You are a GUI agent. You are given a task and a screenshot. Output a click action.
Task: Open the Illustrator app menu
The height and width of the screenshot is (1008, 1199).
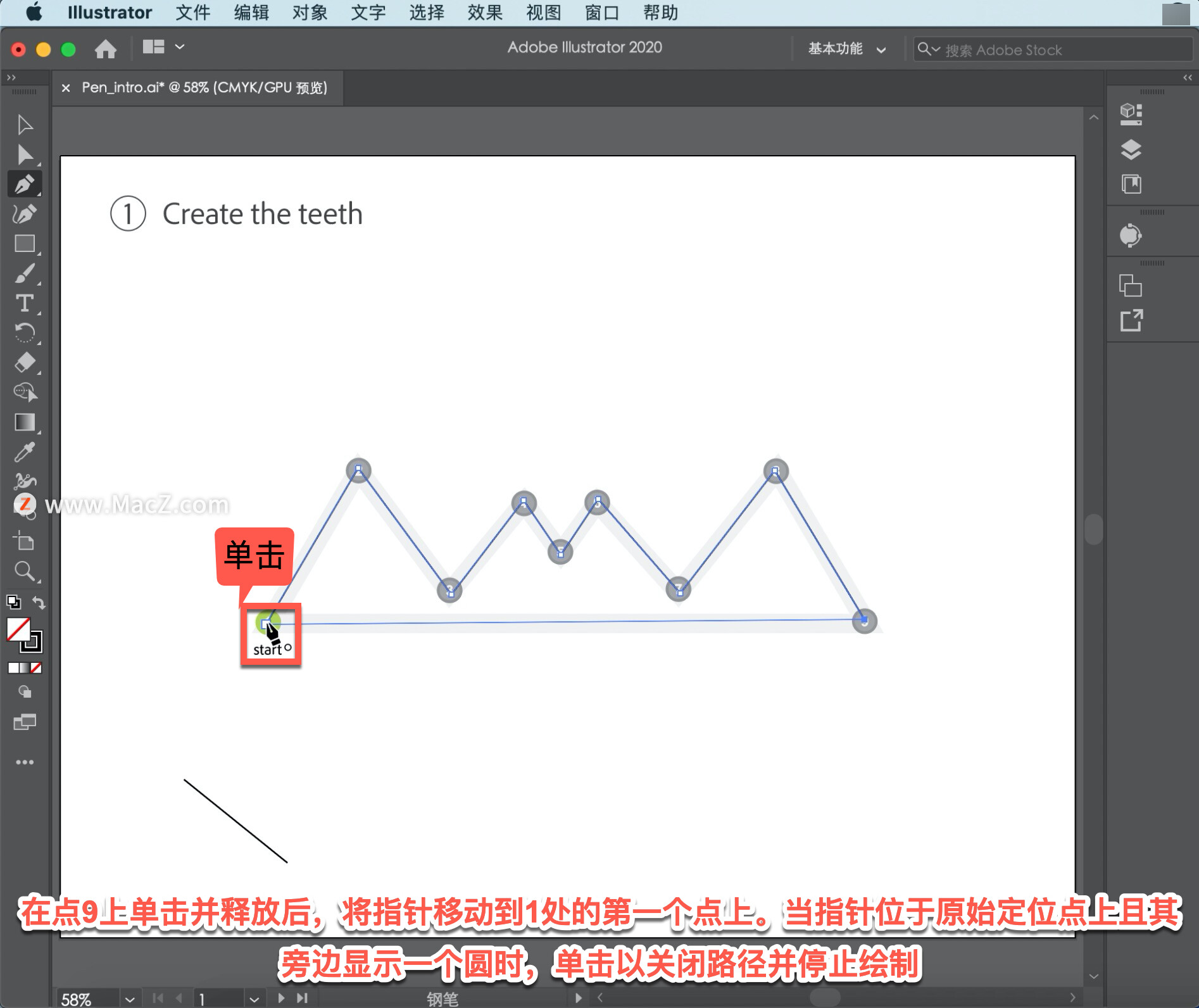point(109,12)
